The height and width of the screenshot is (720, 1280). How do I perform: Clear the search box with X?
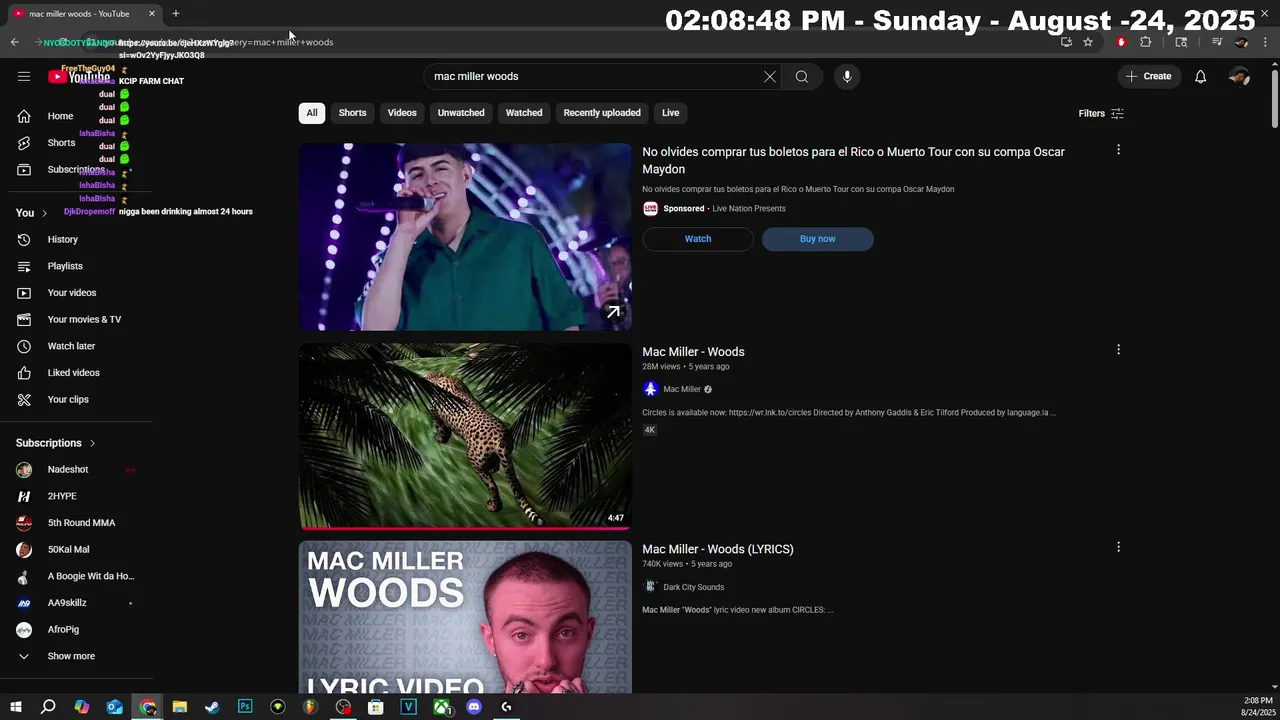click(770, 76)
